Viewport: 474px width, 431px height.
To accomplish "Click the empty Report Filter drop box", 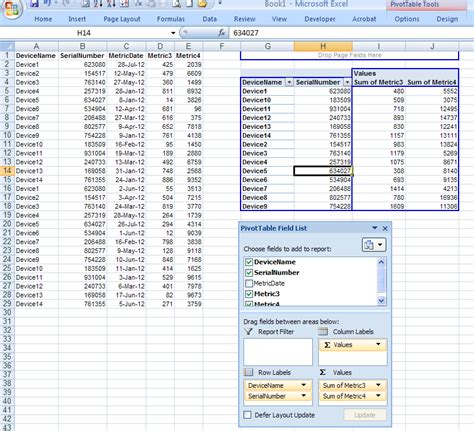I will 278,352.
